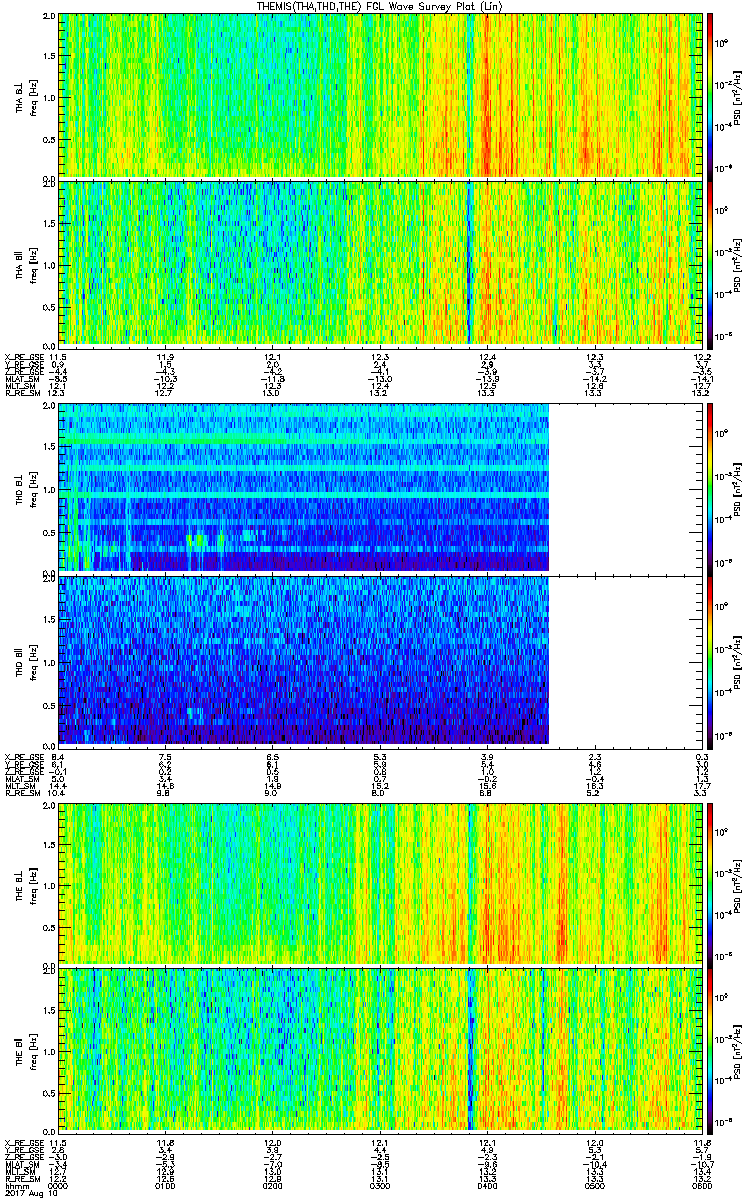
Task: Click the THA B-perpendicular spectrogram panel
Action: click(380, 95)
